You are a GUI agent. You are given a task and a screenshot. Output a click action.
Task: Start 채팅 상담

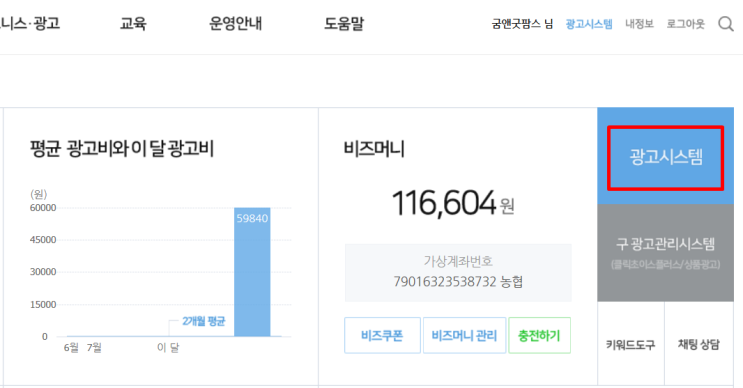click(x=699, y=344)
